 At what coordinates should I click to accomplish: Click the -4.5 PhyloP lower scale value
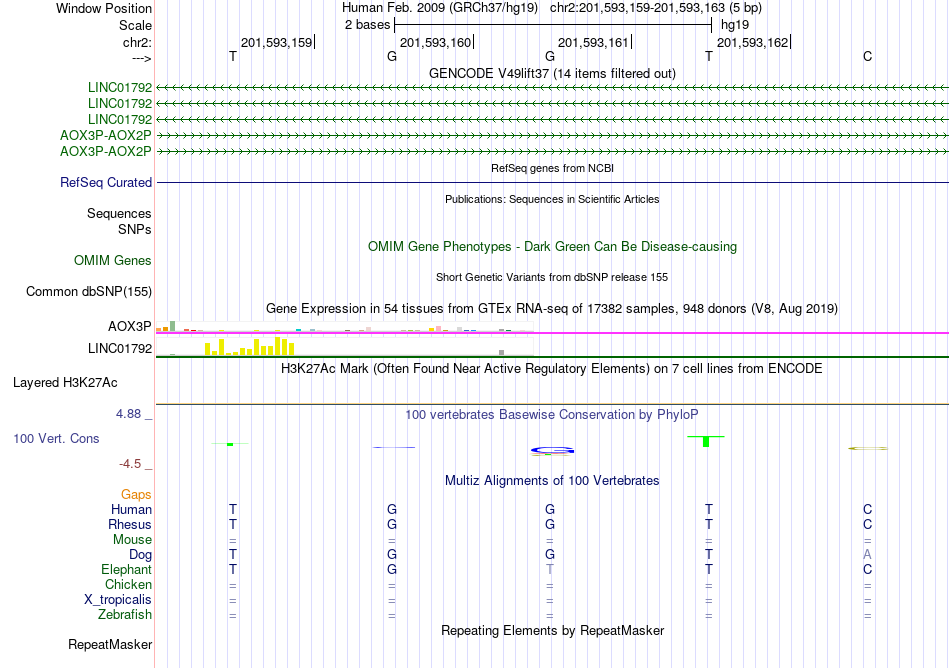coord(130,464)
